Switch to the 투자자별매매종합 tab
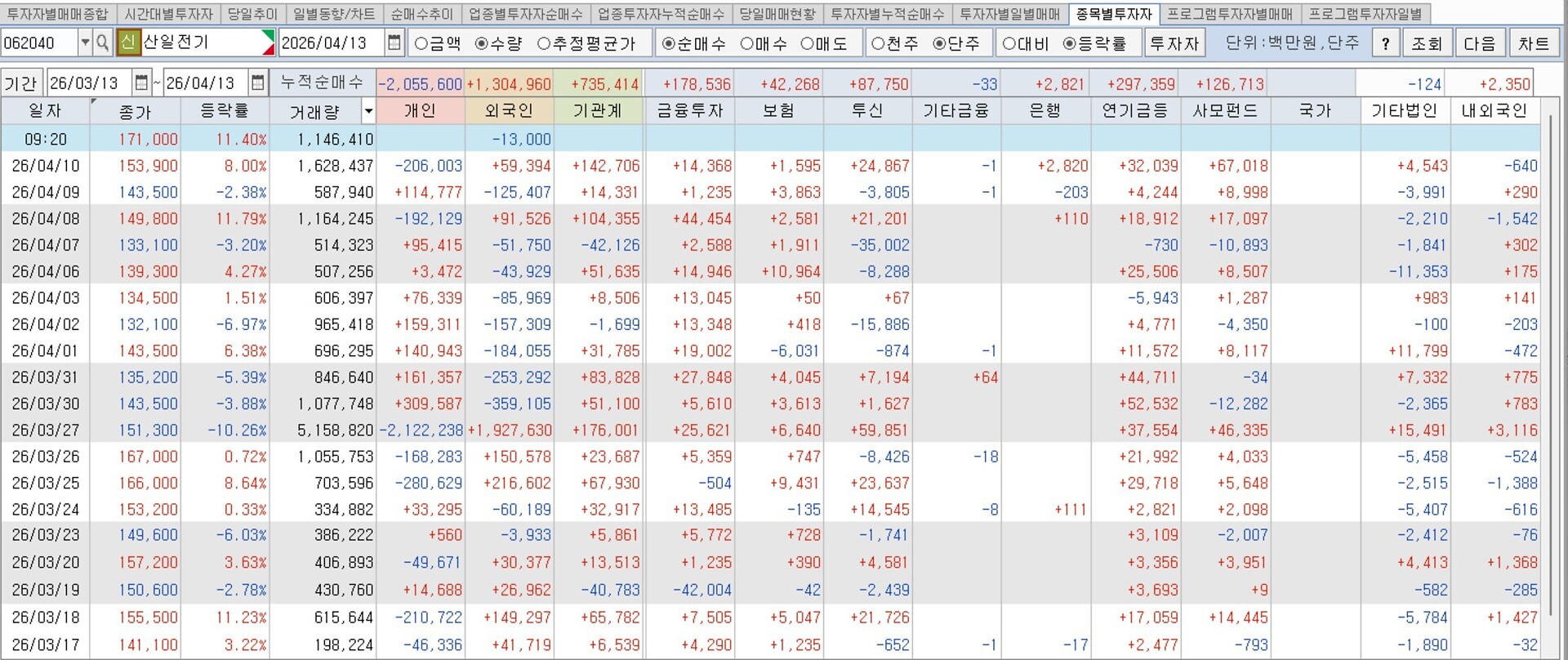The width and height of the screenshot is (1568, 660). [58, 14]
